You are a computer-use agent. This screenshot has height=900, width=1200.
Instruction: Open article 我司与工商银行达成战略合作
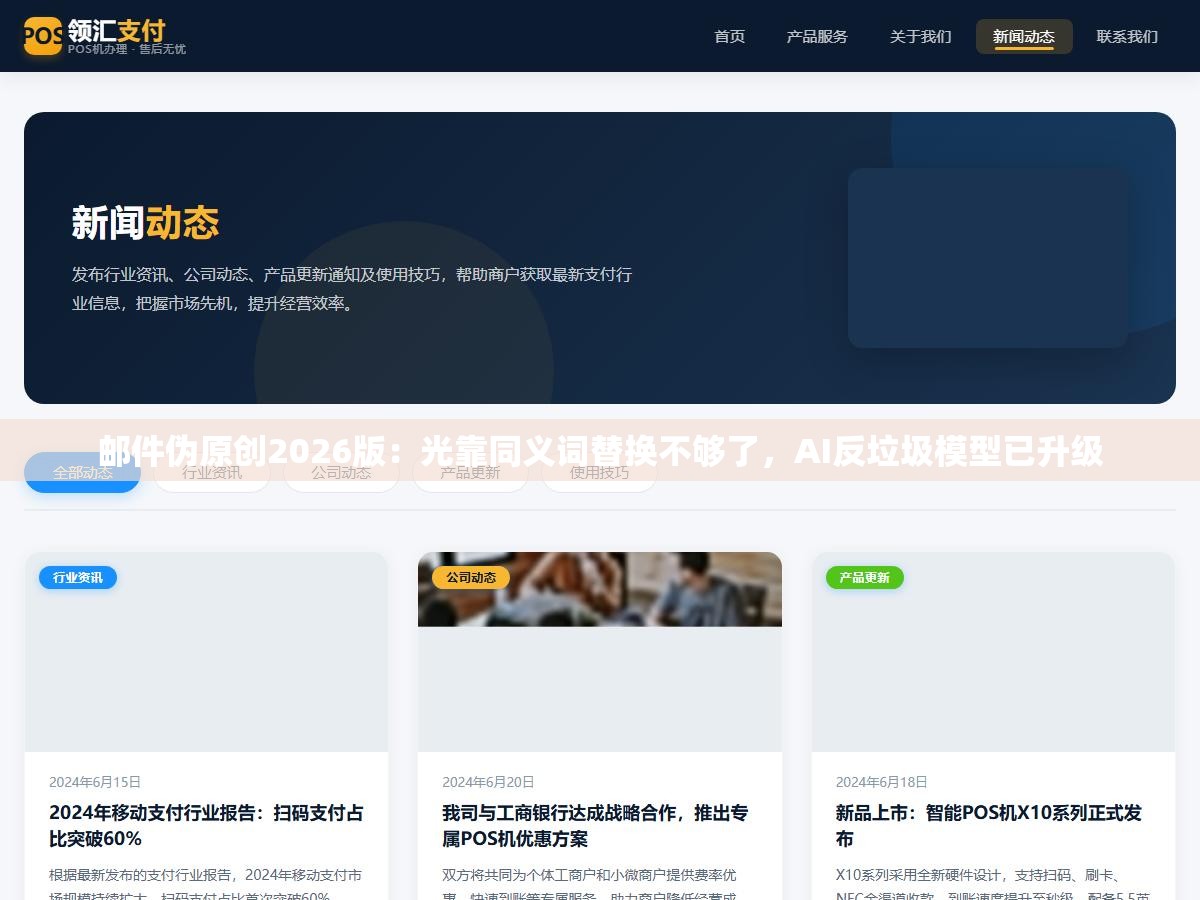595,825
